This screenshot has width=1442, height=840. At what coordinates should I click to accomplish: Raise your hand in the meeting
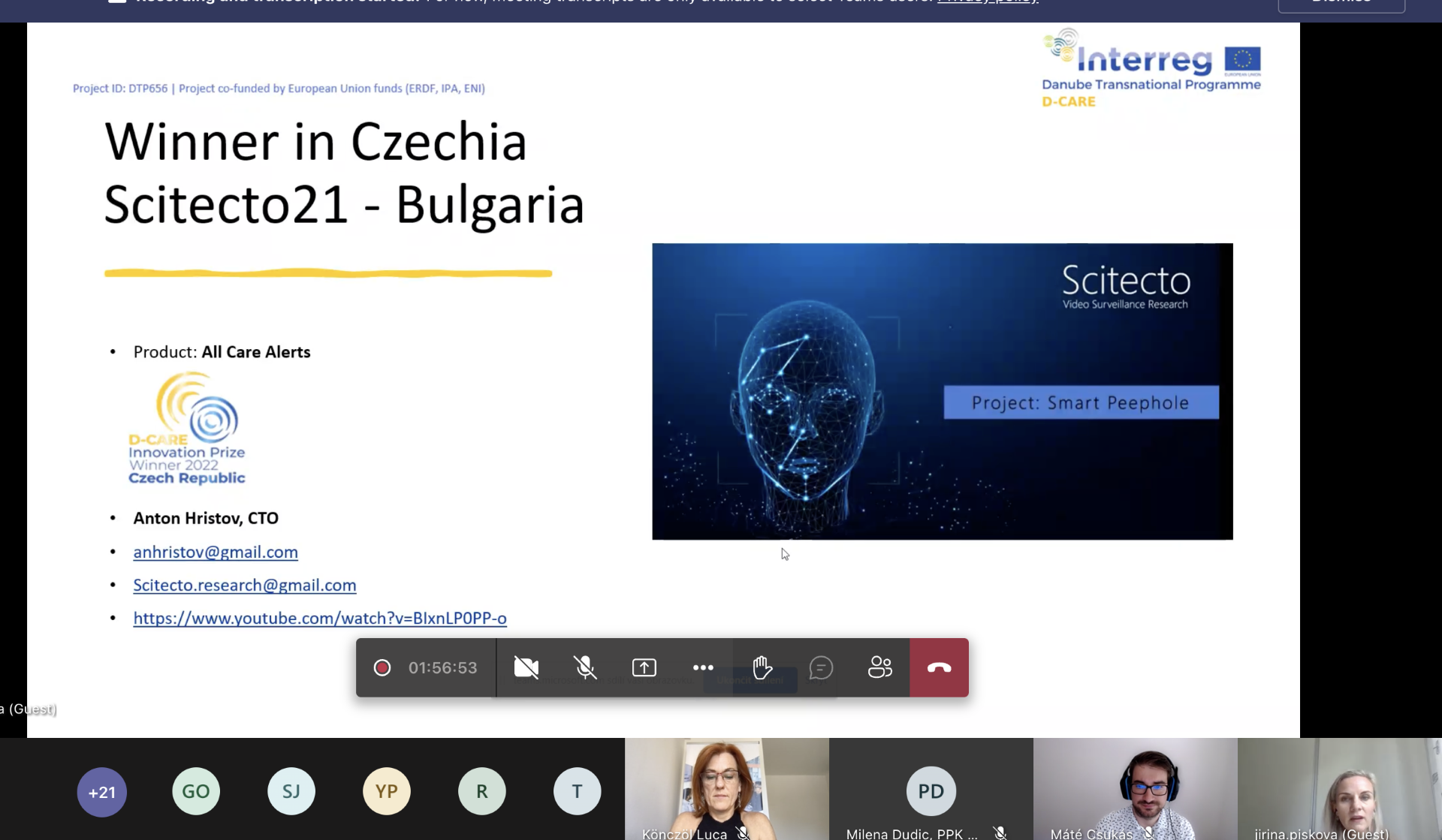(762, 667)
